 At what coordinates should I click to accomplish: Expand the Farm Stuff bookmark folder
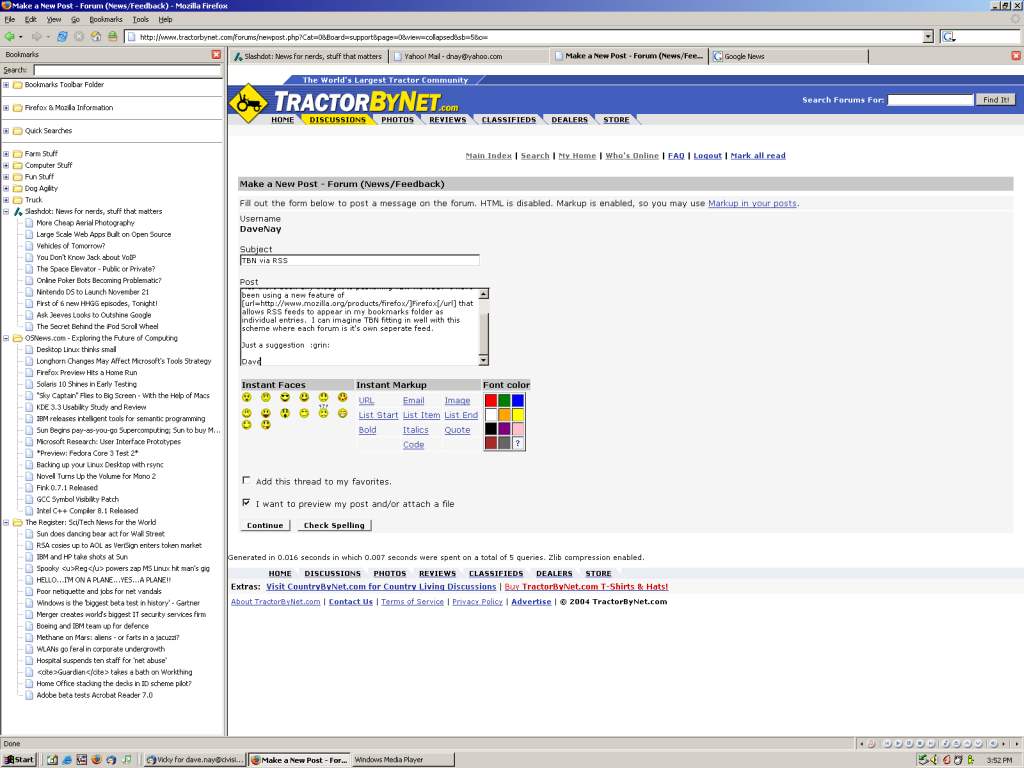[6, 154]
